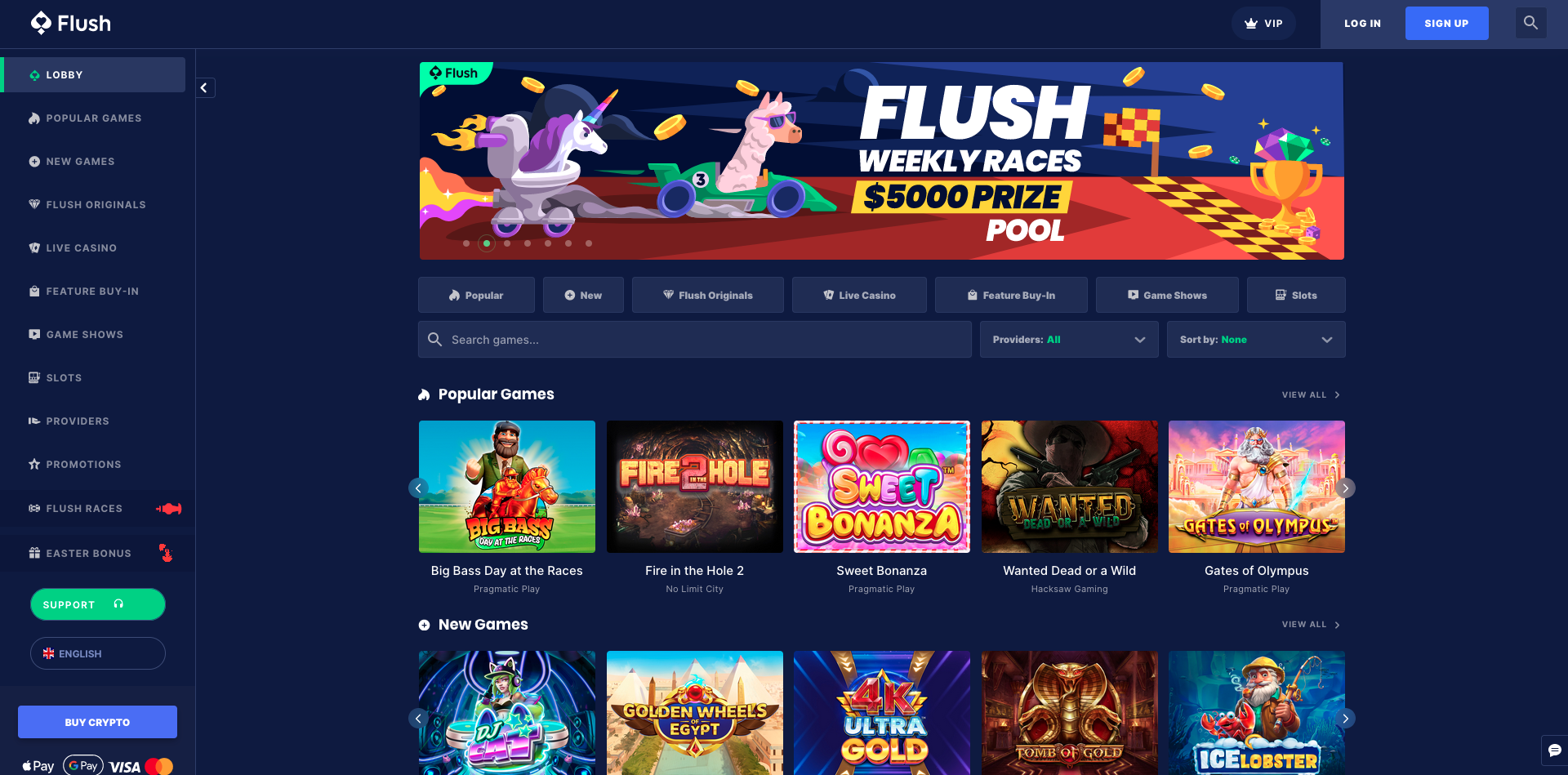
Task: Select the Feature Buy-In filter tab
Action: [x=1011, y=295]
